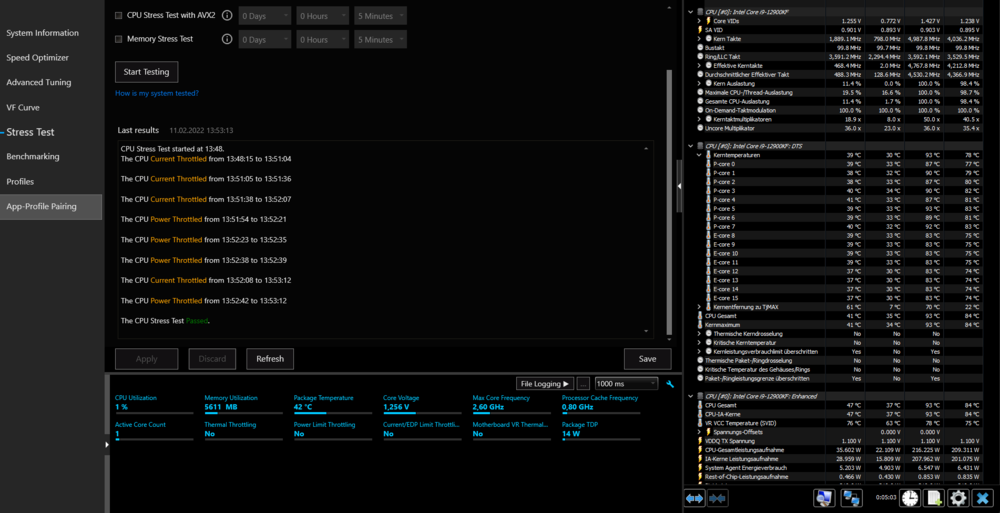Tick the Memory Stress Test checkbox
Screen dimensions: 1000x513
119,40
